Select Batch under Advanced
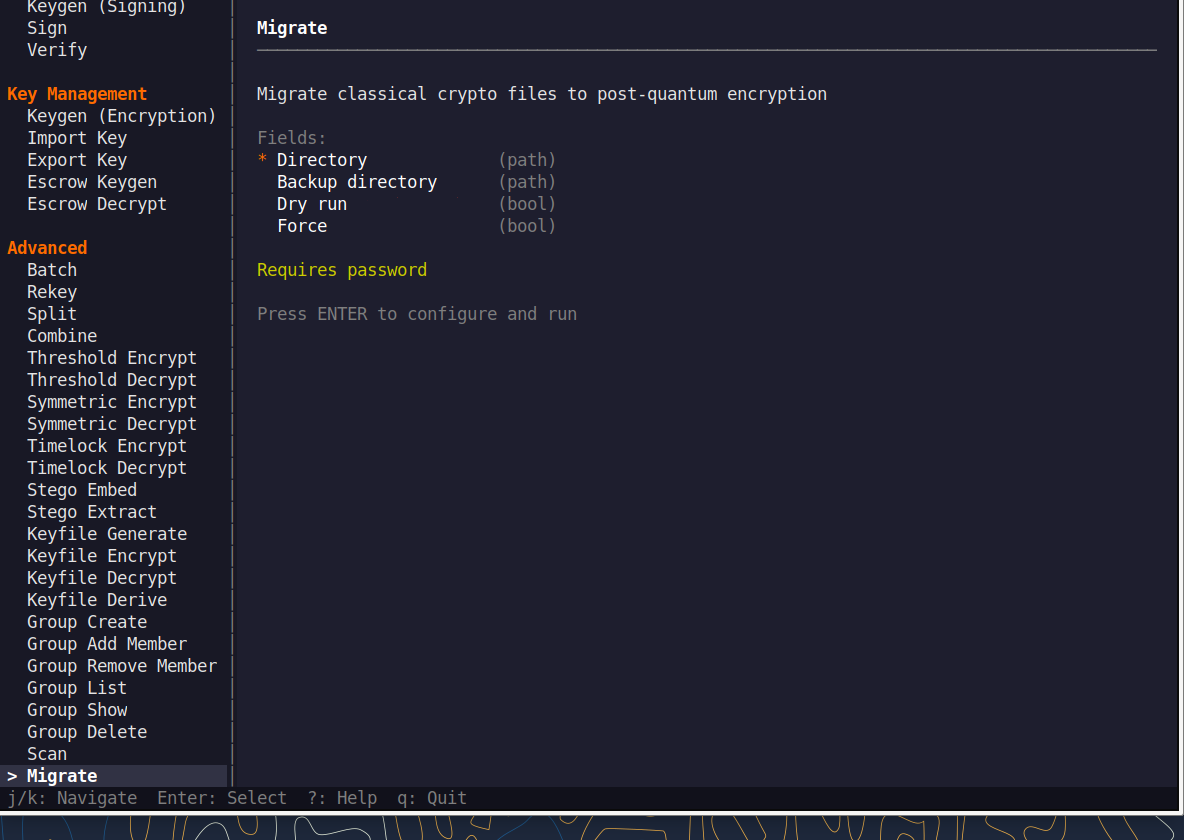Viewport: 1184px width, 840px height. tap(52, 270)
